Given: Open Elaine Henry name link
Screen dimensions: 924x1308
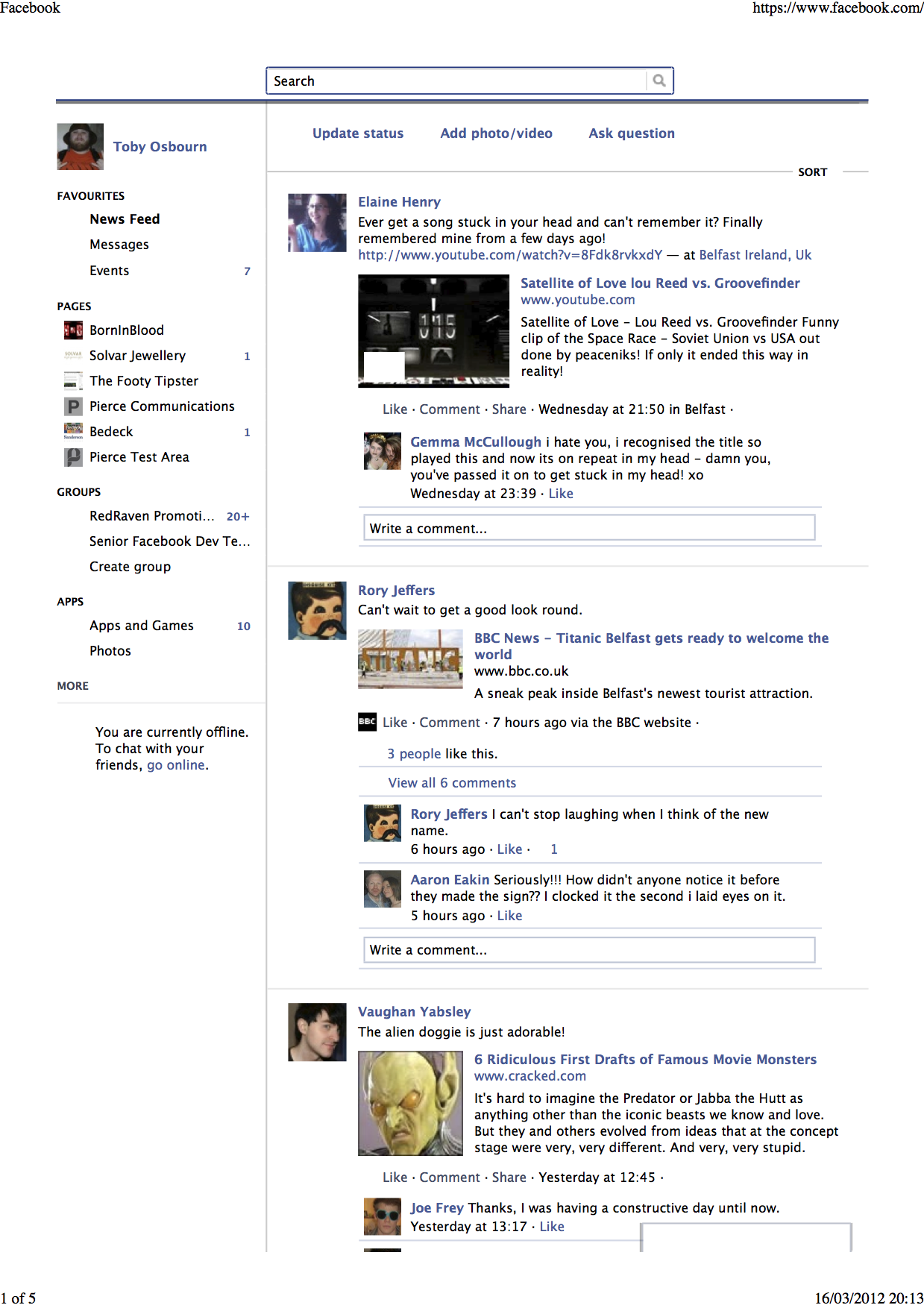Looking at the screenshot, I should click(399, 202).
